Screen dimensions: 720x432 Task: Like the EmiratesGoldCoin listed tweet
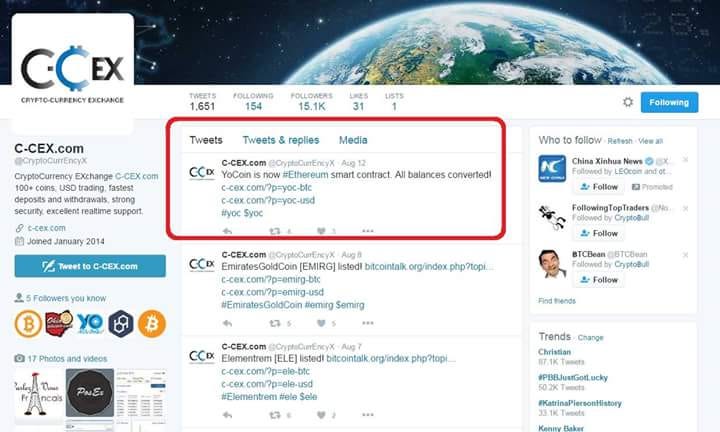coord(321,323)
